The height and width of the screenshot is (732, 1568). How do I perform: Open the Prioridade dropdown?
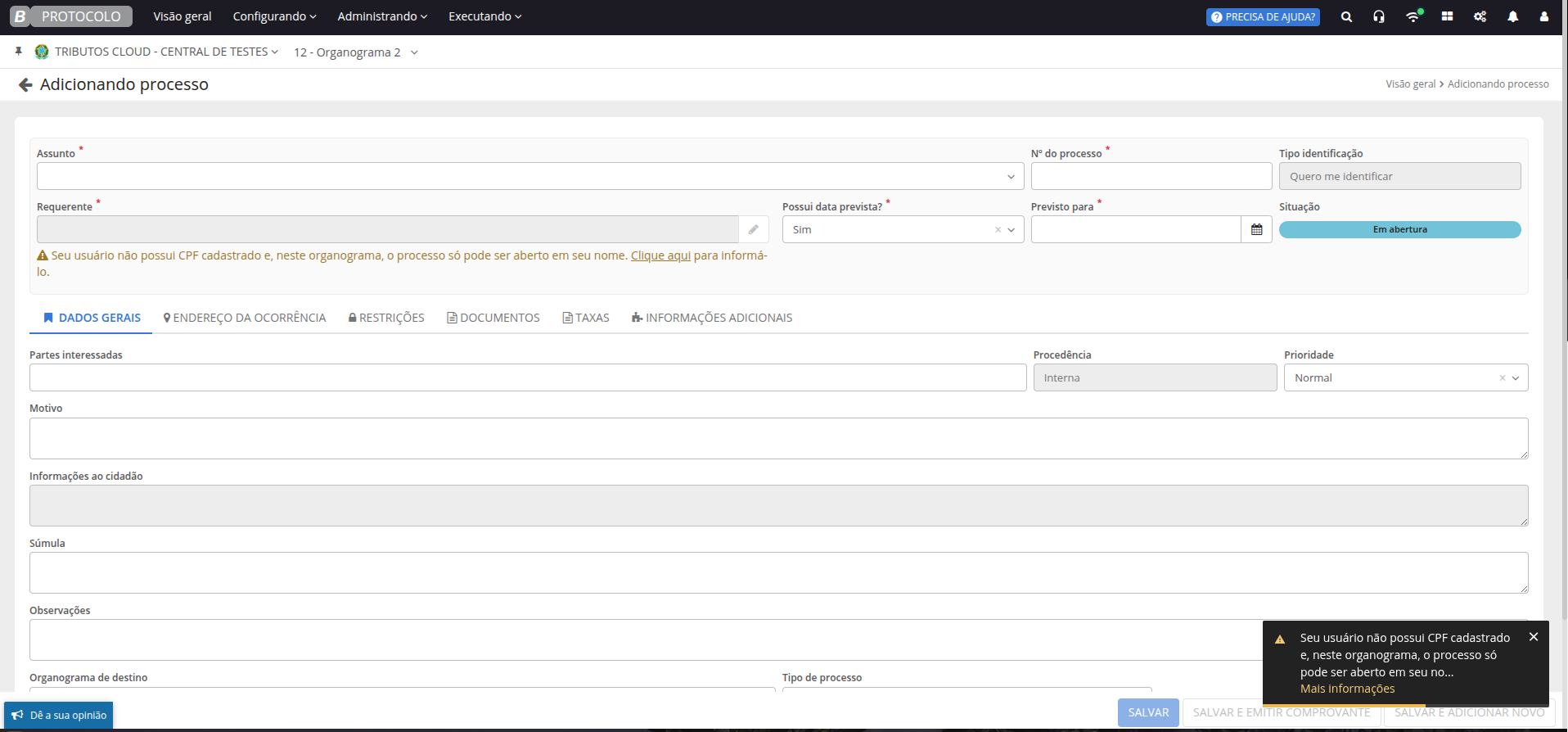[1516, 378]
